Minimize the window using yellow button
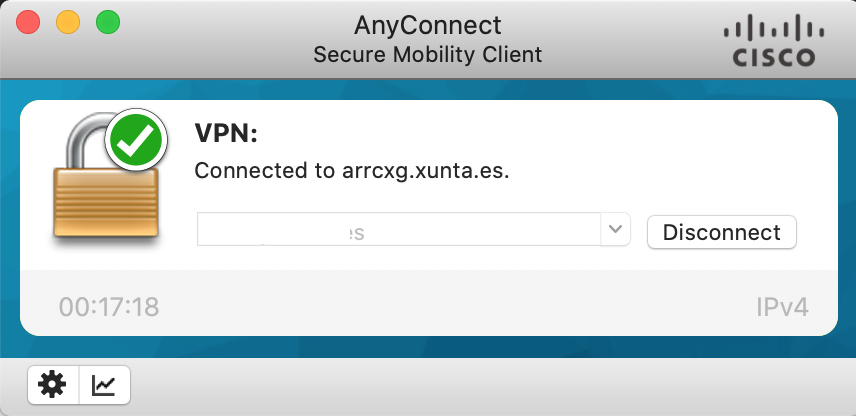 point(68,22)
